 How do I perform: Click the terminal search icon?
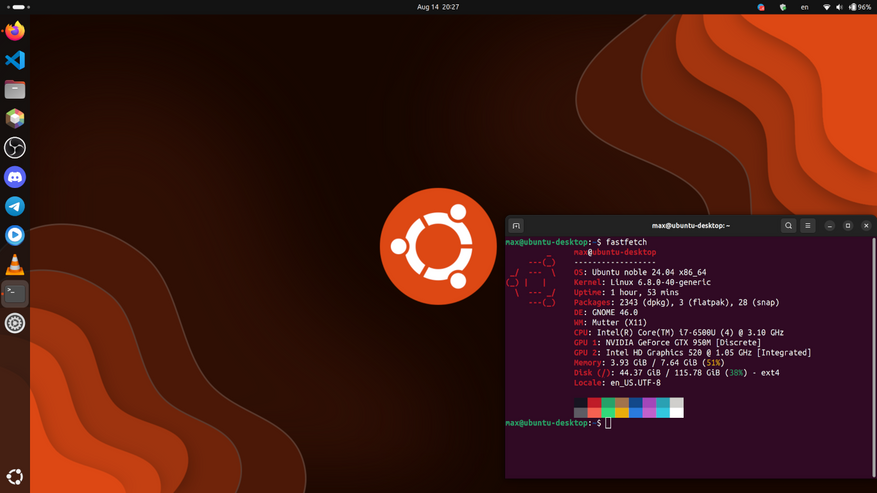788,226
